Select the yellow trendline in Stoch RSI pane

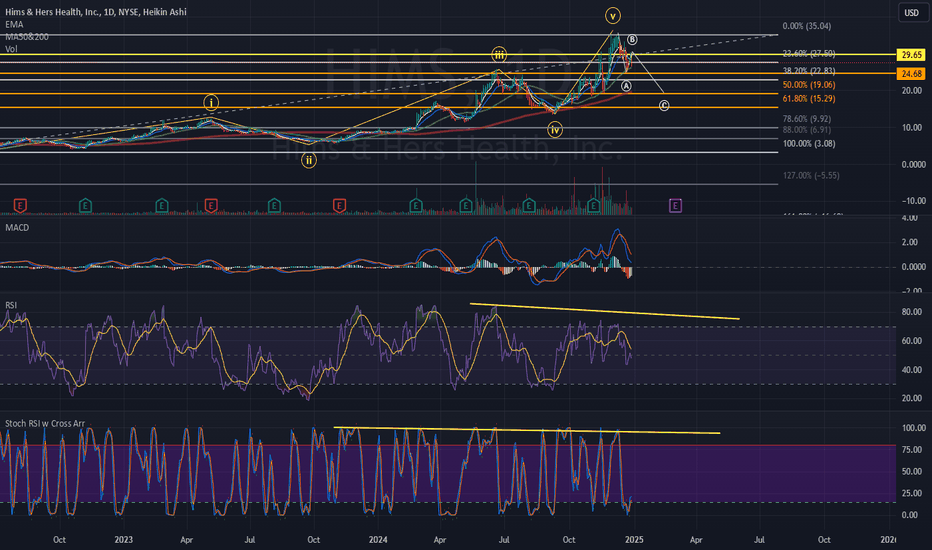(x=527, y=430)
